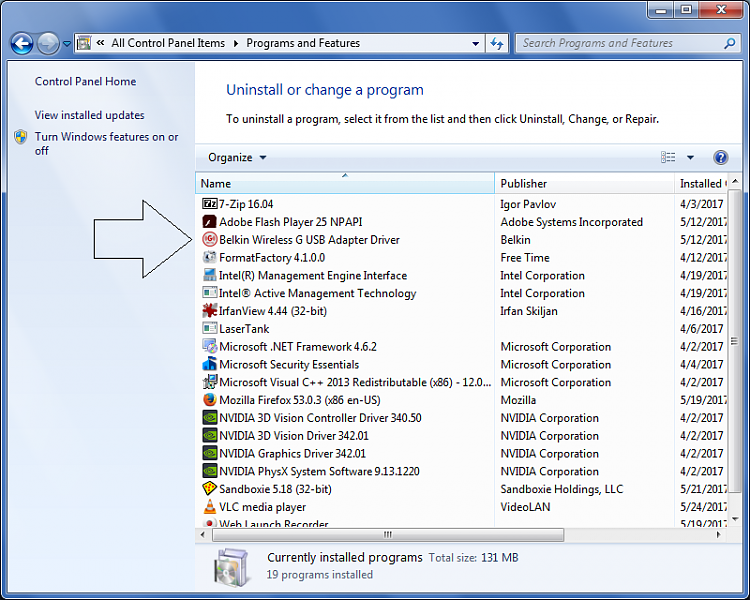Screen dimensions: 750x600
Task: Expand the arrow after All Control Panel Items
Action: pyautogui.click(x=236, y=44)
